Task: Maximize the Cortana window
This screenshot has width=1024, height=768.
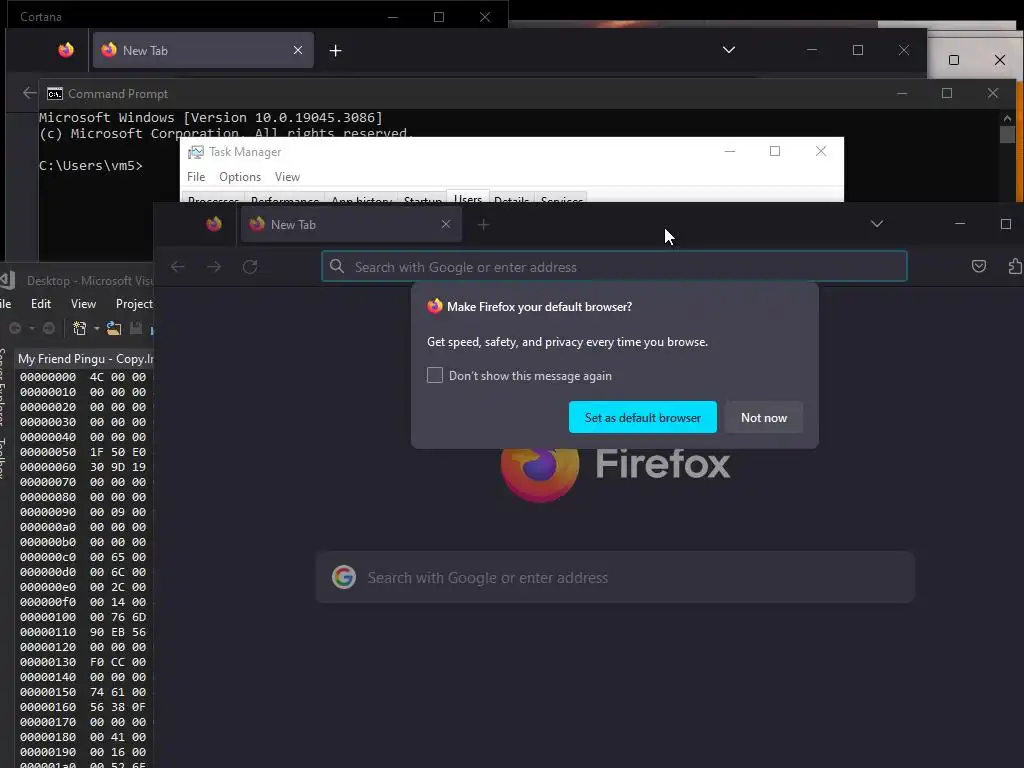Action: pyautogui.click(x=439, y=17)
